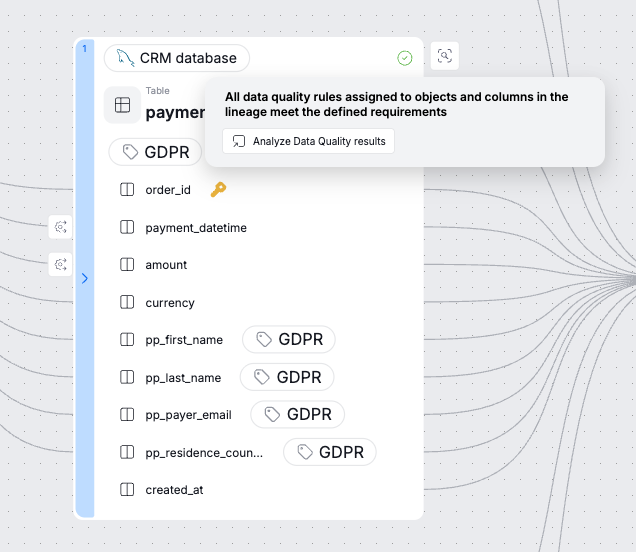Select the GDPR tag on pp_last_name

(x=287, y=377)
